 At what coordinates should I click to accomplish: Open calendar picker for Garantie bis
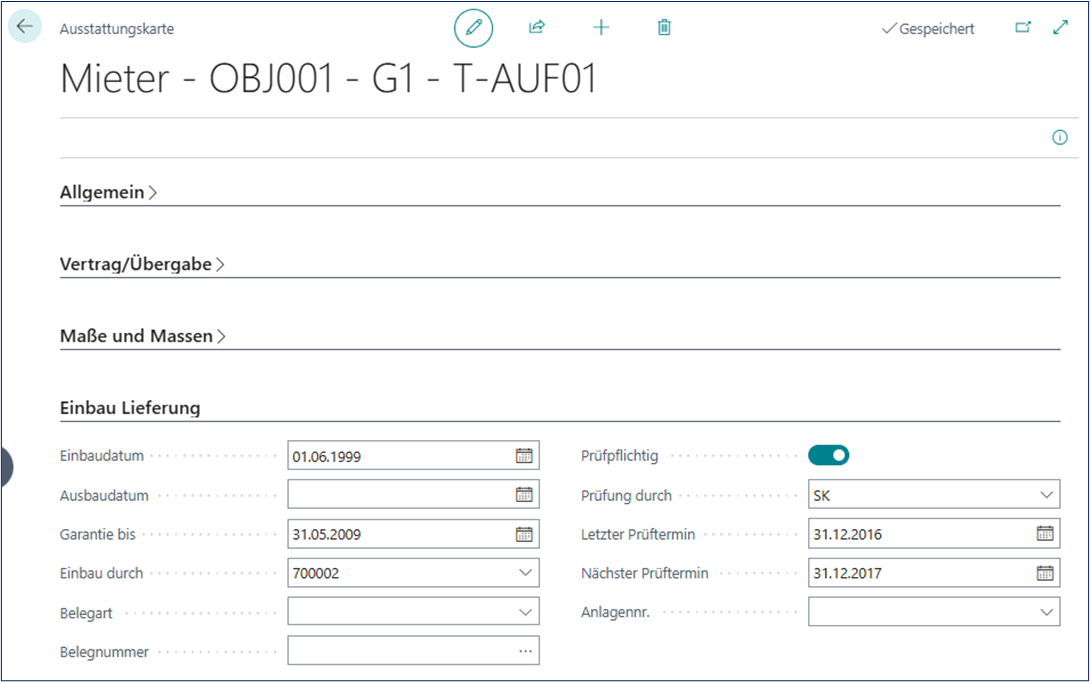[x=524, y=534]
